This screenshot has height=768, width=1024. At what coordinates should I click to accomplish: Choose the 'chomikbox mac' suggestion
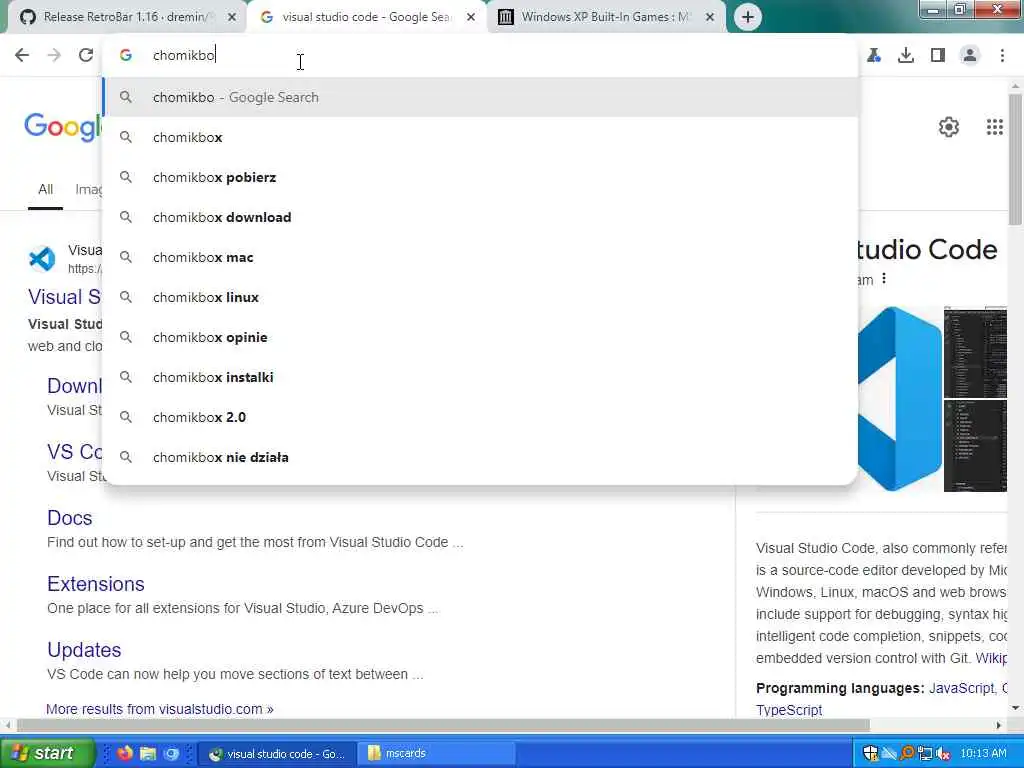[480, 257]
